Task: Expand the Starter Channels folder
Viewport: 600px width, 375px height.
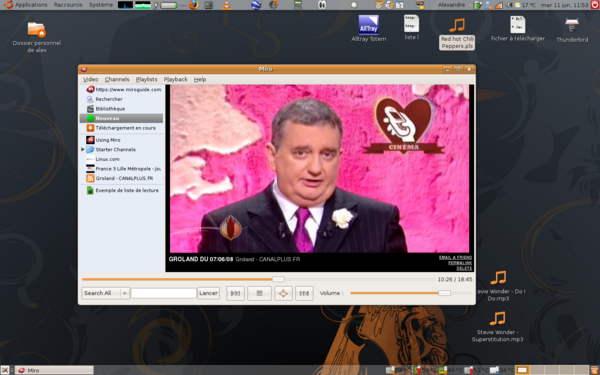Action: point(83,150)
